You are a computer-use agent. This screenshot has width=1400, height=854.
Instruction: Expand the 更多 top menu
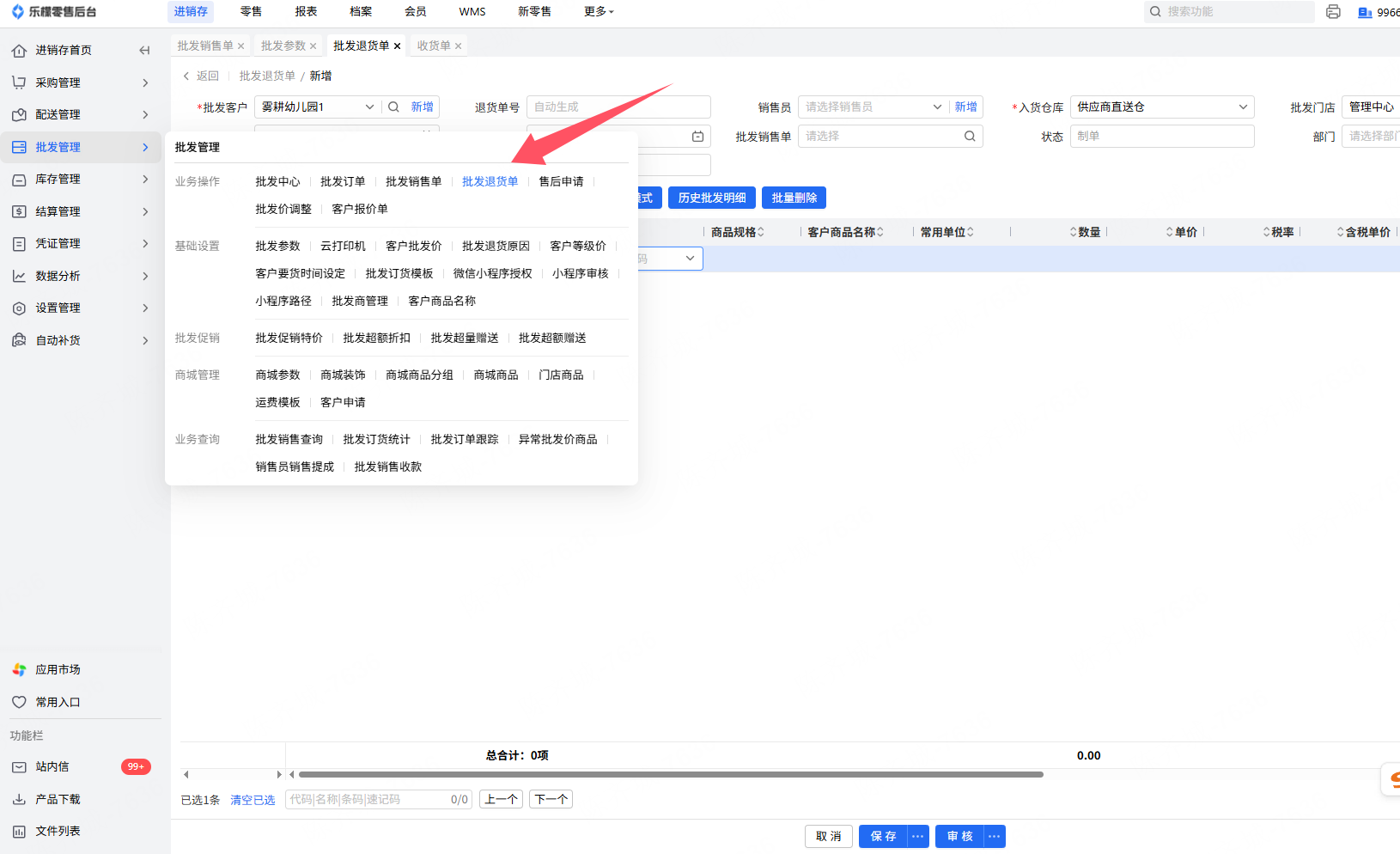pyautogui.click(x=599, y=12)
